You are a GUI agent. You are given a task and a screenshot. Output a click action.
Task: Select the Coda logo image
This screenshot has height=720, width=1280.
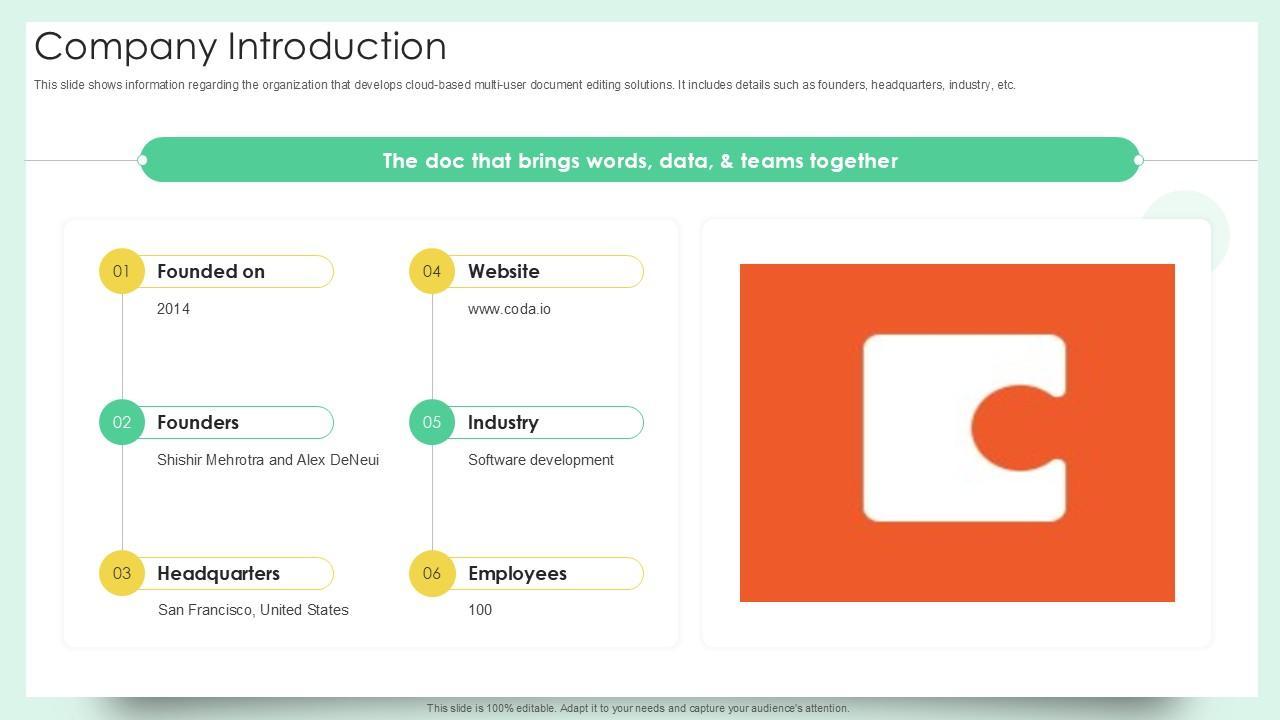pos(957,433)
